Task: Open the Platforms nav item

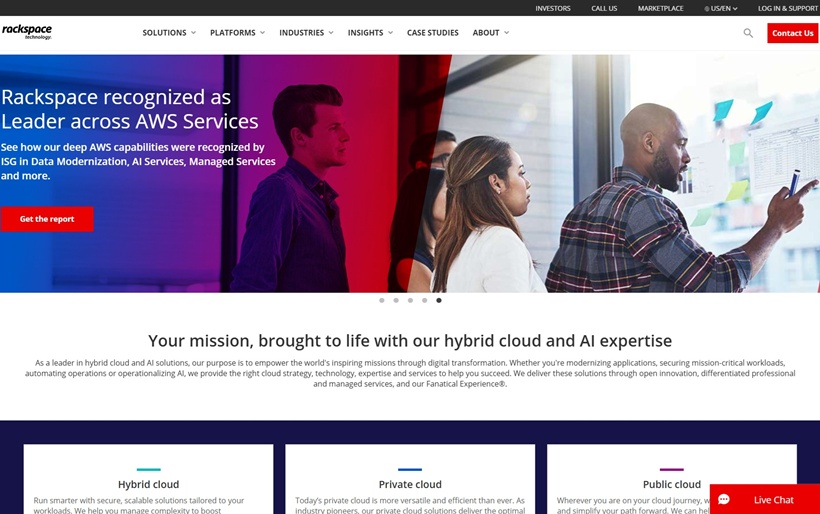Action: coord(233,32)
